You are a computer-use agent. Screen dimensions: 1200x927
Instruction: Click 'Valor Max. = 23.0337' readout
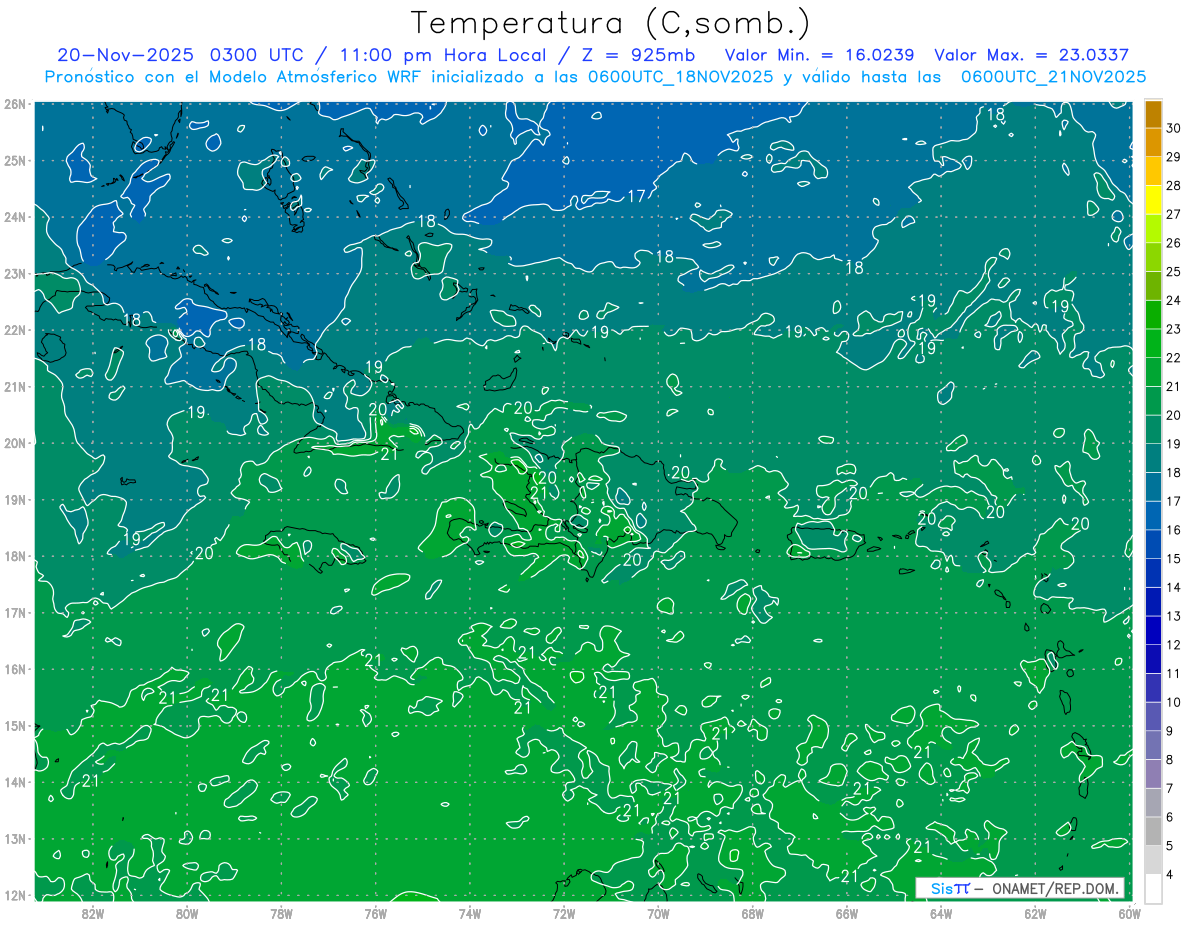(x=1031, y=55)
